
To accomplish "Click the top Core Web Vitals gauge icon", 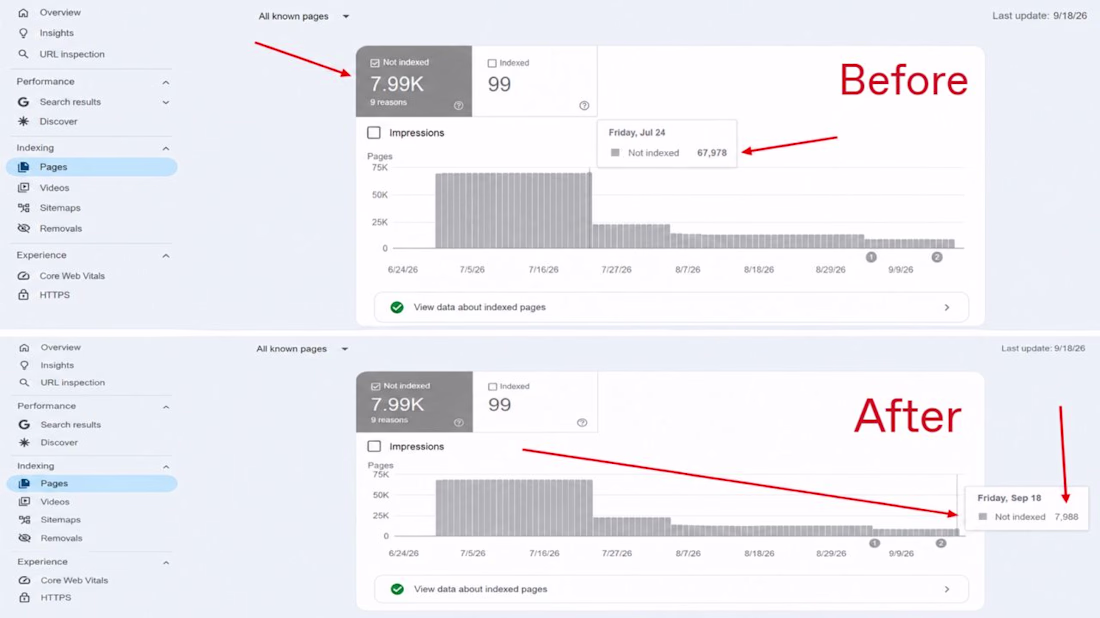I will 24,276.
